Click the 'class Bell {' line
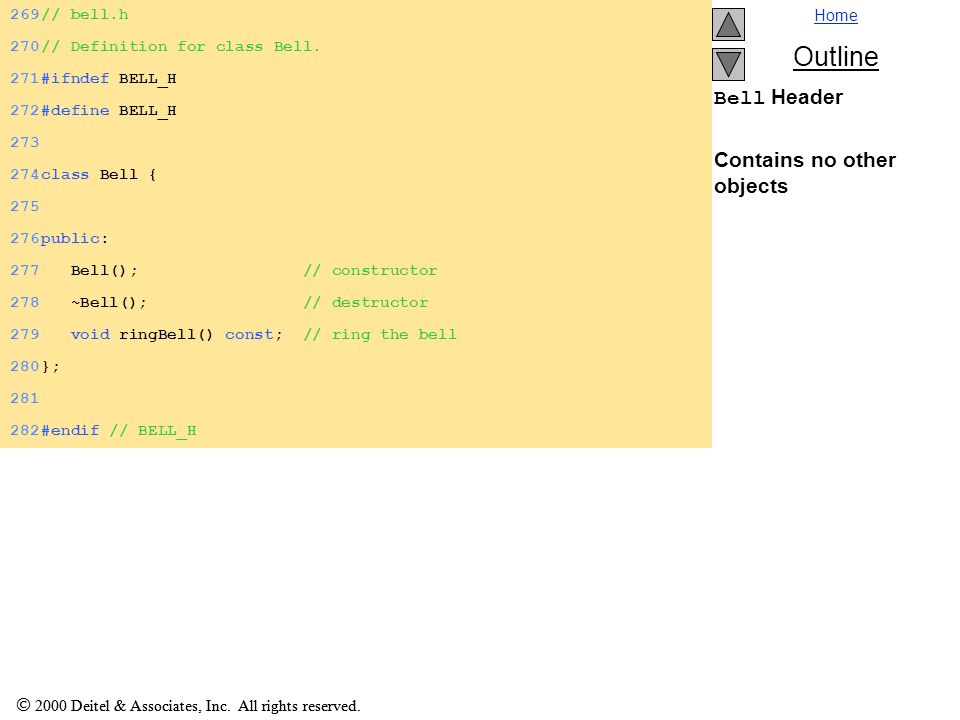 [99, 174]
